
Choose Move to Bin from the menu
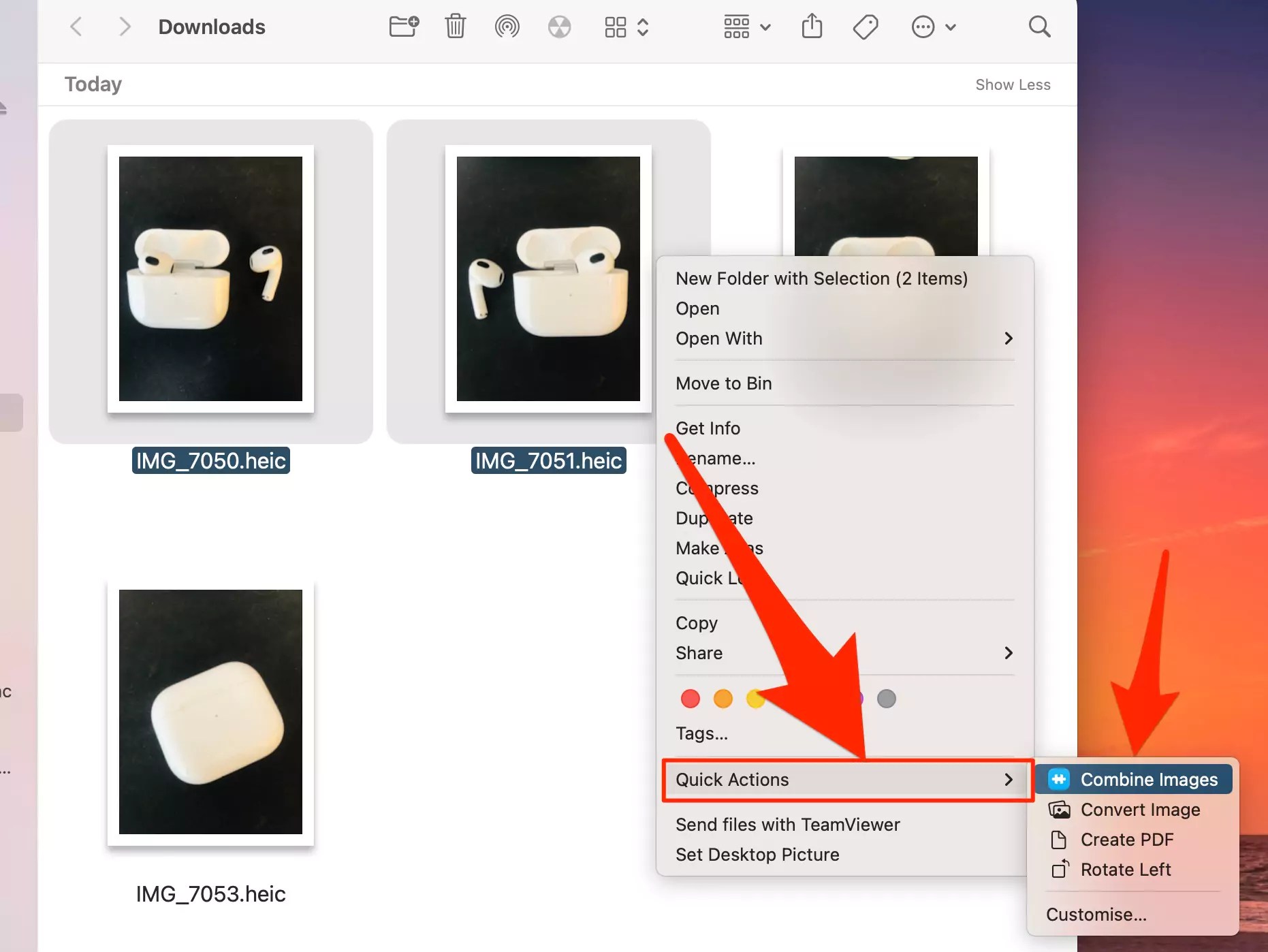(x=723, y=383)
